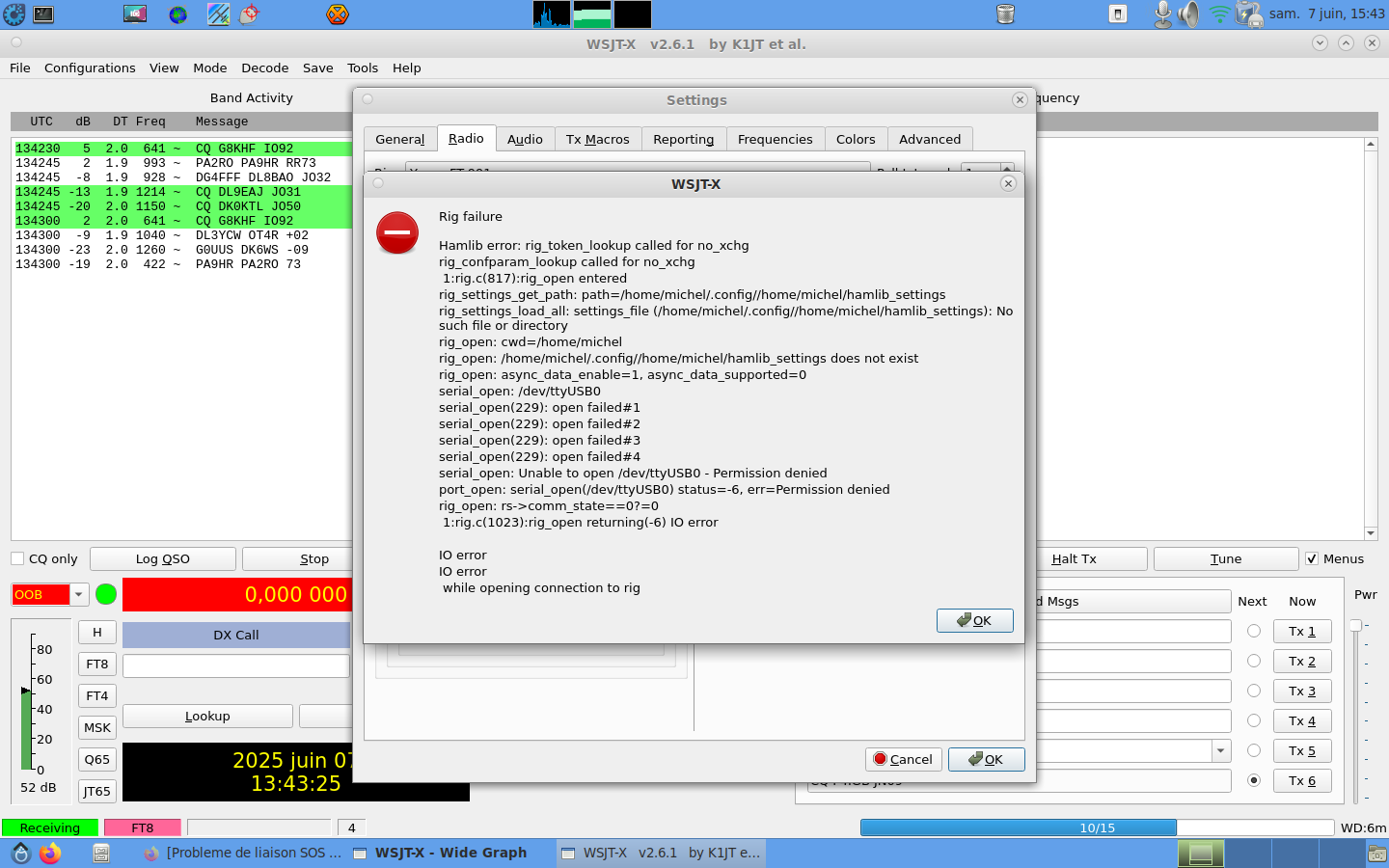Open the trash can icon in top panel

(1005, 14)
